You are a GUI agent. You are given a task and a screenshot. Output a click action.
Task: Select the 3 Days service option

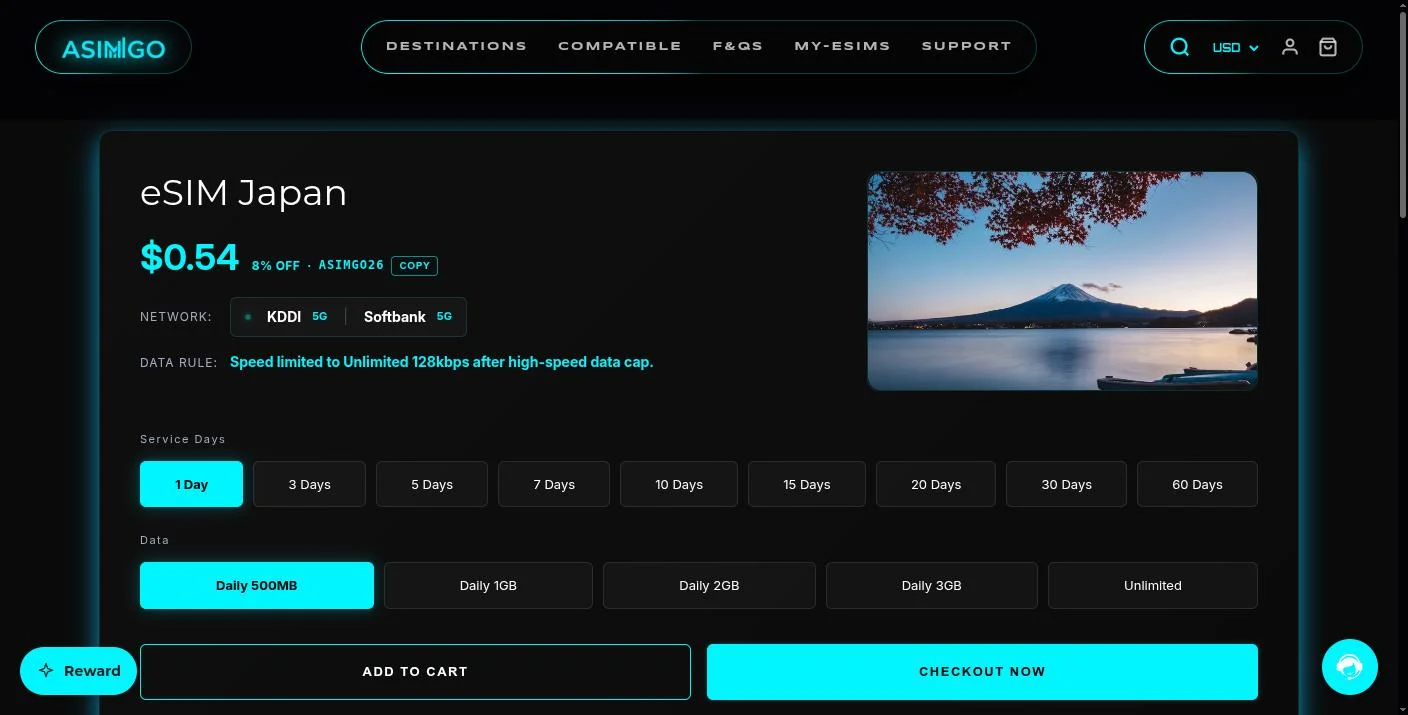[x=309, y=484]
